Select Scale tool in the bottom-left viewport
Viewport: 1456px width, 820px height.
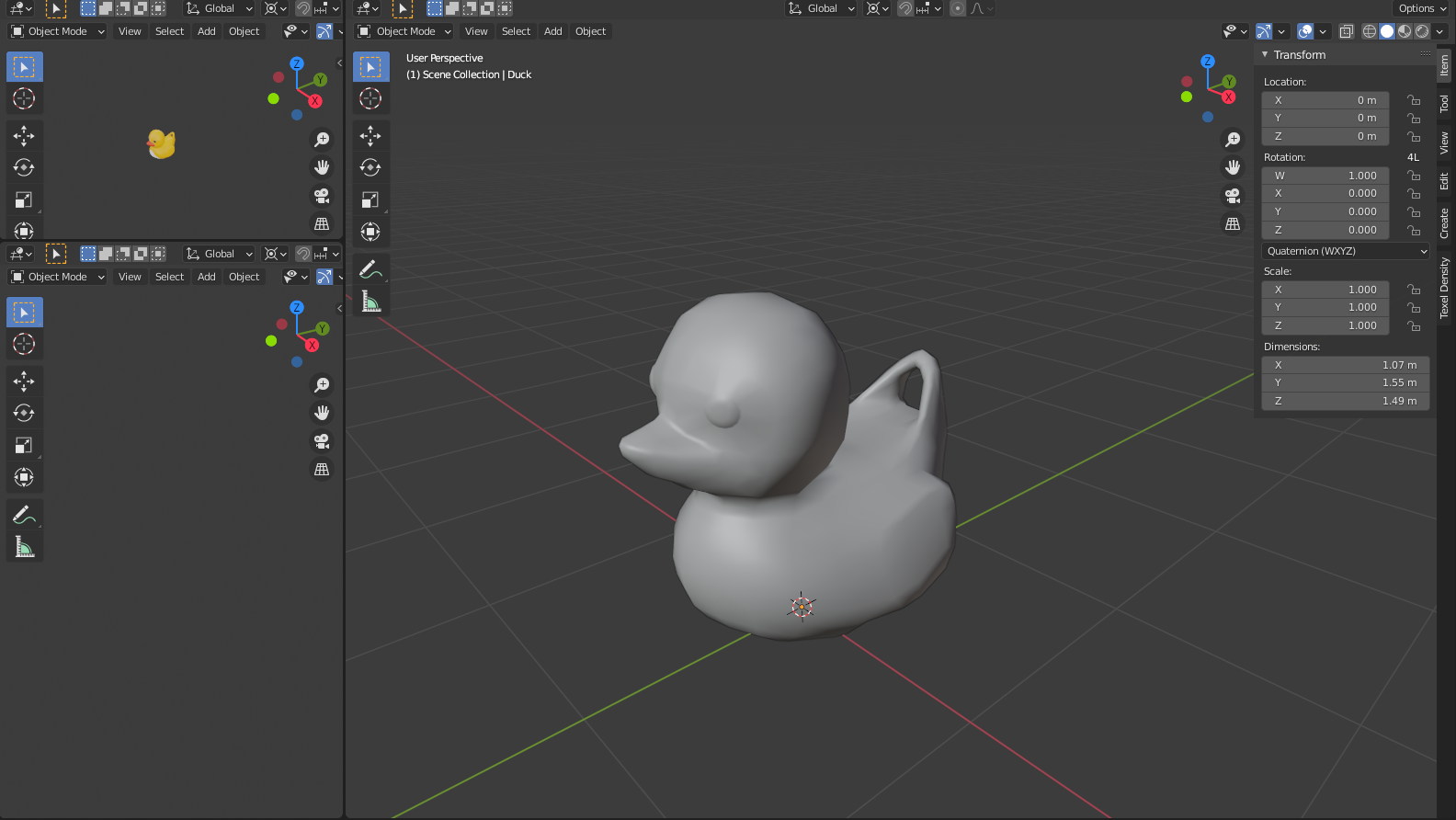[x=24, y=445]
